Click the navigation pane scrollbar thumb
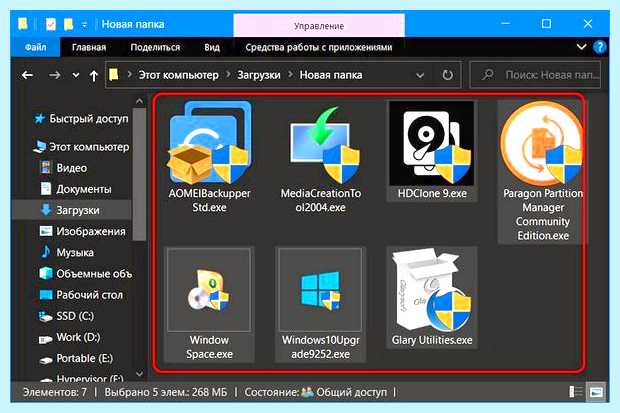620x413 pixels. click(x=139, y=174)
